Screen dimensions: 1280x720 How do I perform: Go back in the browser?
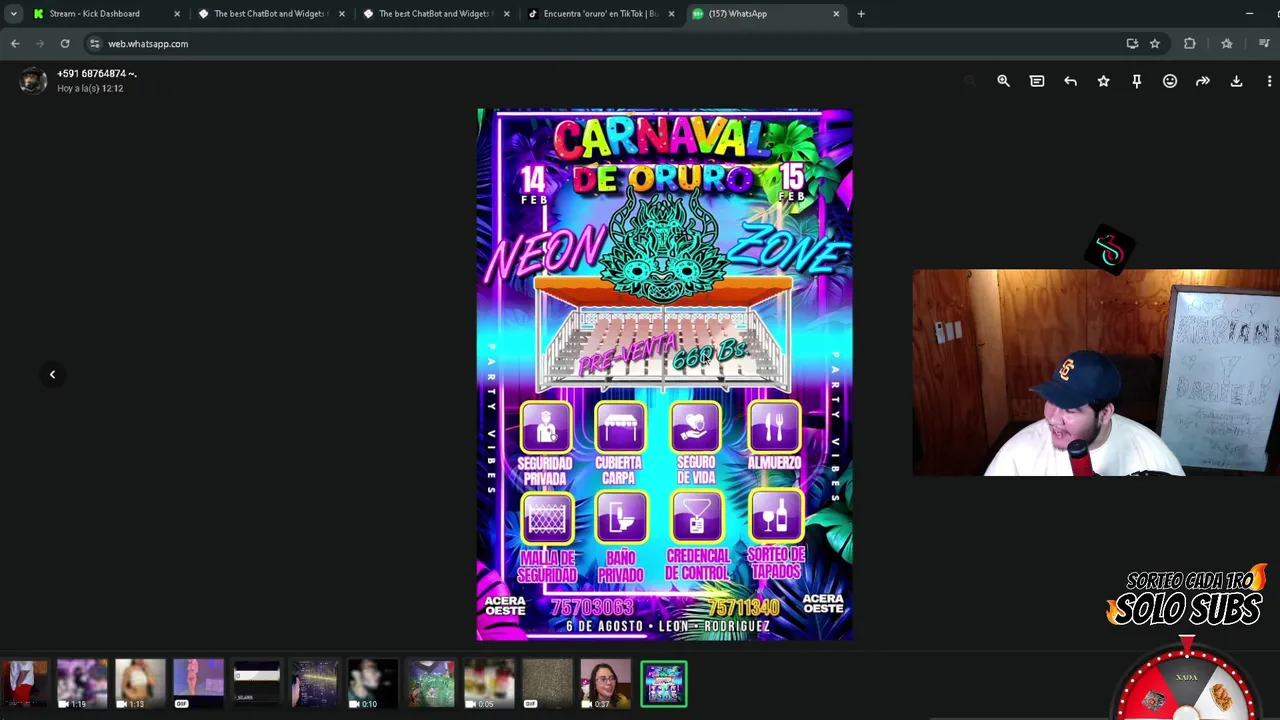[x=15, y=43]
